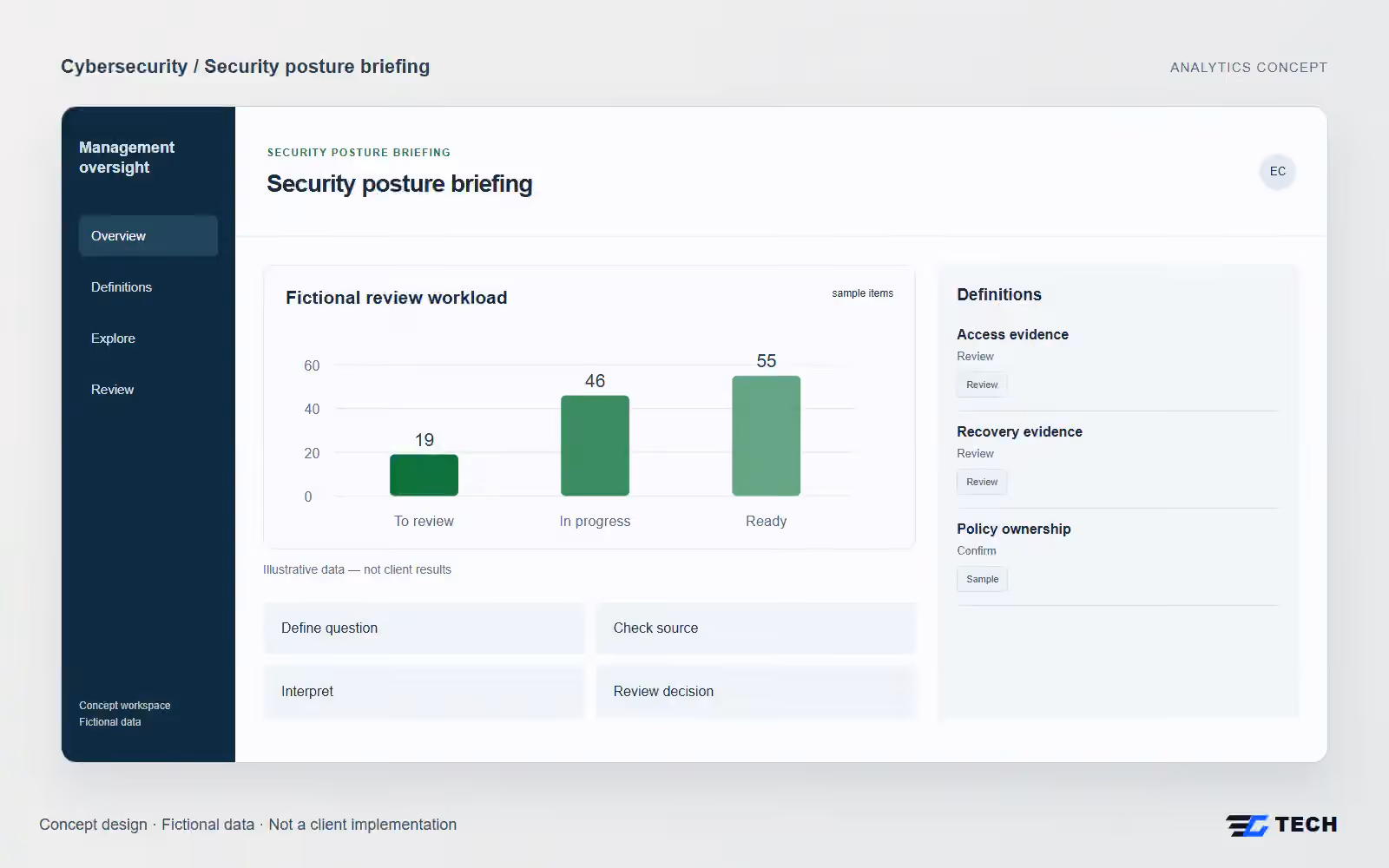Screen dimensions: 1389x868
Task: Click the Cybersecurity breadcrumb title
Action: [245, 67]
